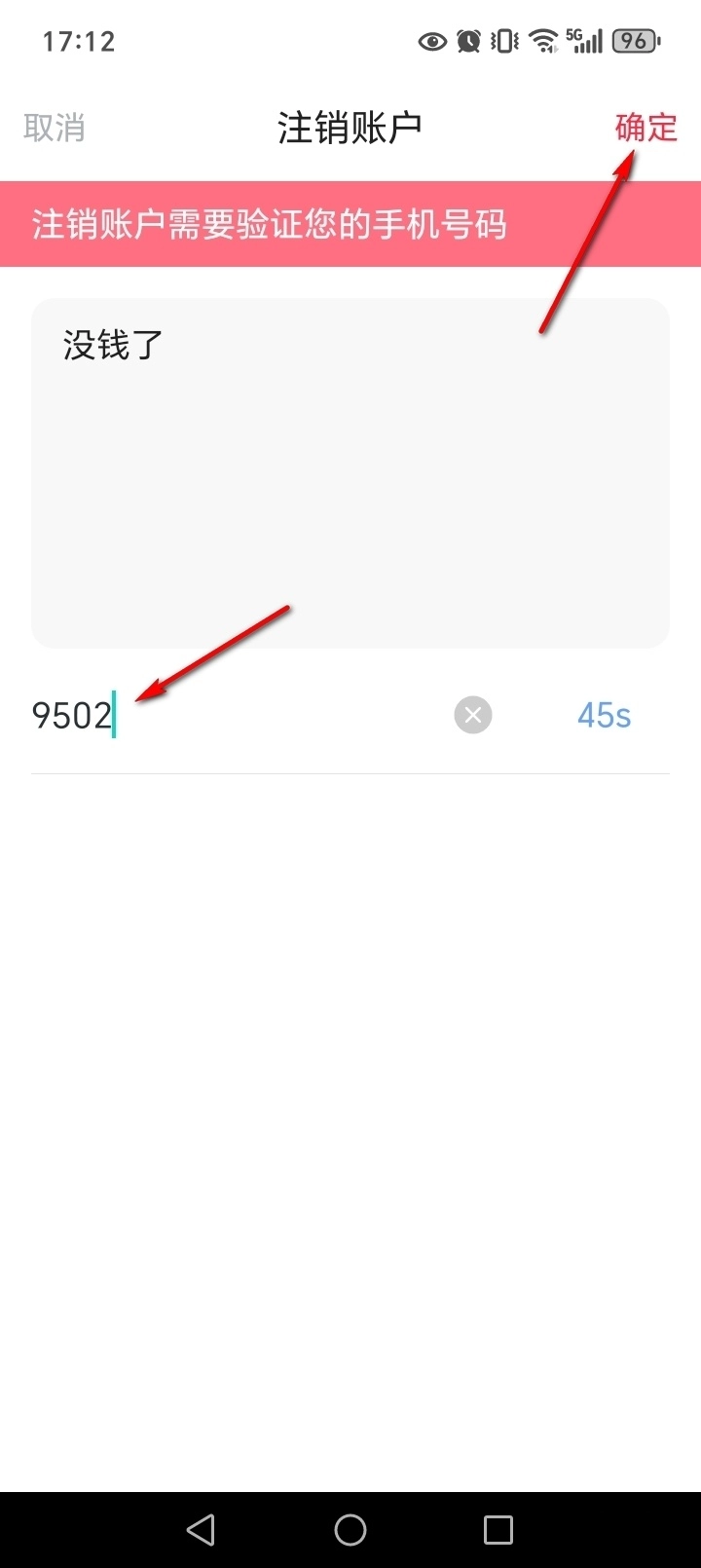The width and height of the screenshot is (701, 1568).
Task: Tap the Wi-Fi signal status icon
Action: 543,41
